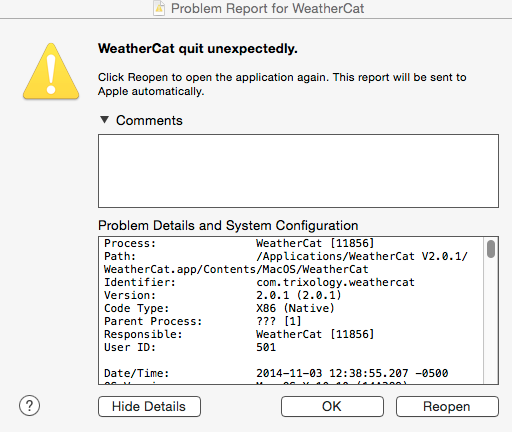Click 'WeatherCat.app/Contents/MacOS/WeatherCat' path line

[236, 269]
